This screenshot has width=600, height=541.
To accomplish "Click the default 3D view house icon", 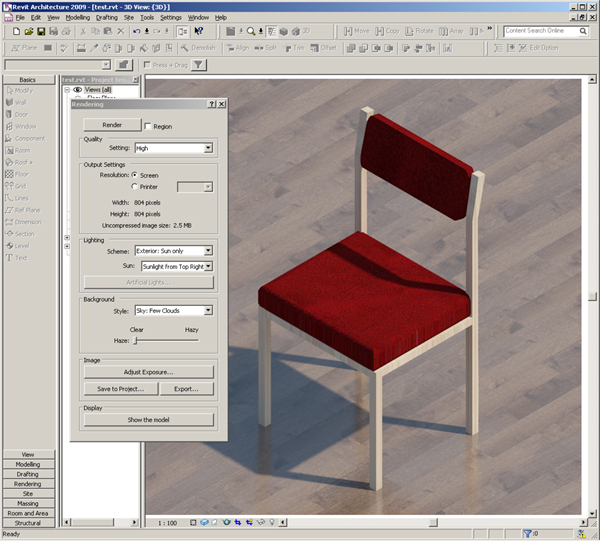I will click(x=296, y=31).
